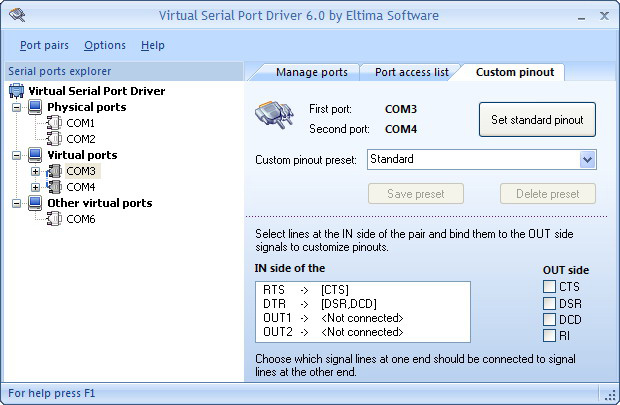Click Set standard pinout button
This screenshot has width=620, height=405.
pyautogui.click(x=537, y=120)
